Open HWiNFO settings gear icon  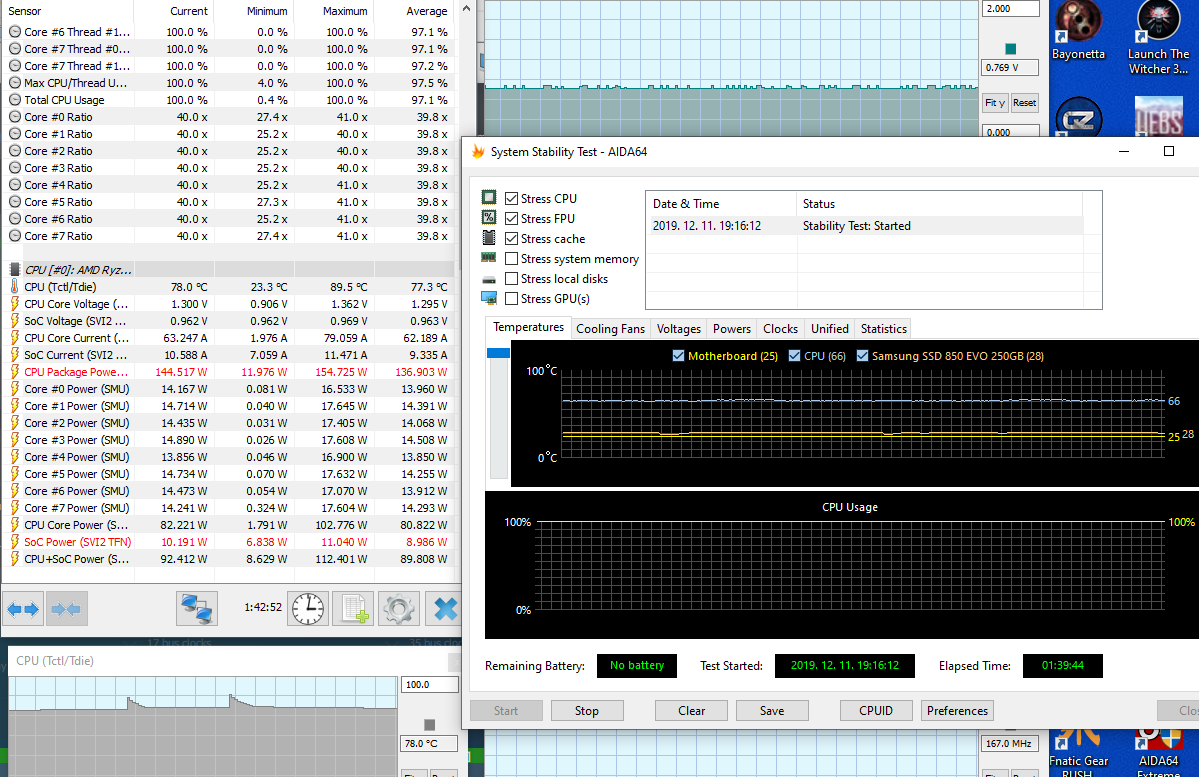398,609
